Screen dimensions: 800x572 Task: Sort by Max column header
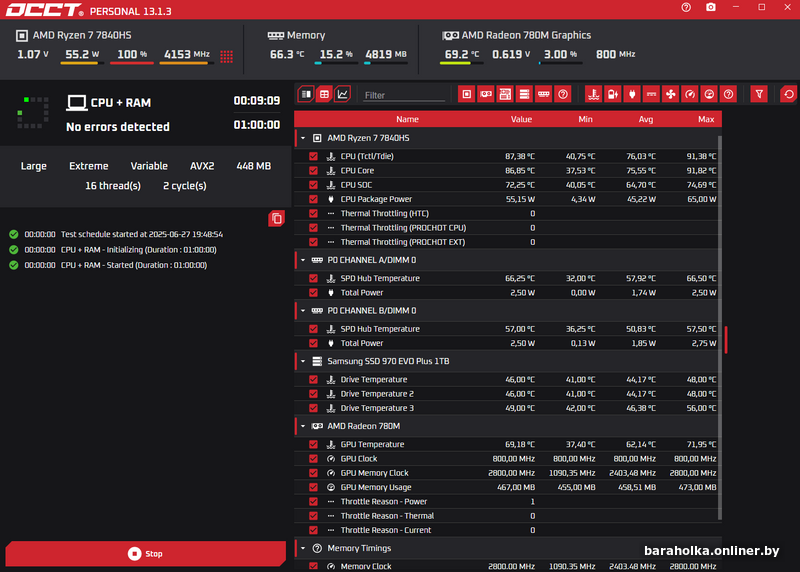pos(706,119)
